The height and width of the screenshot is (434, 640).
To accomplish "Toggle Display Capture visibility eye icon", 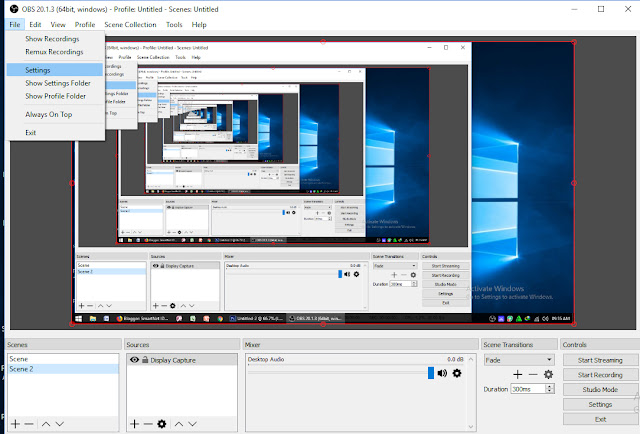I will coord(134,360).
